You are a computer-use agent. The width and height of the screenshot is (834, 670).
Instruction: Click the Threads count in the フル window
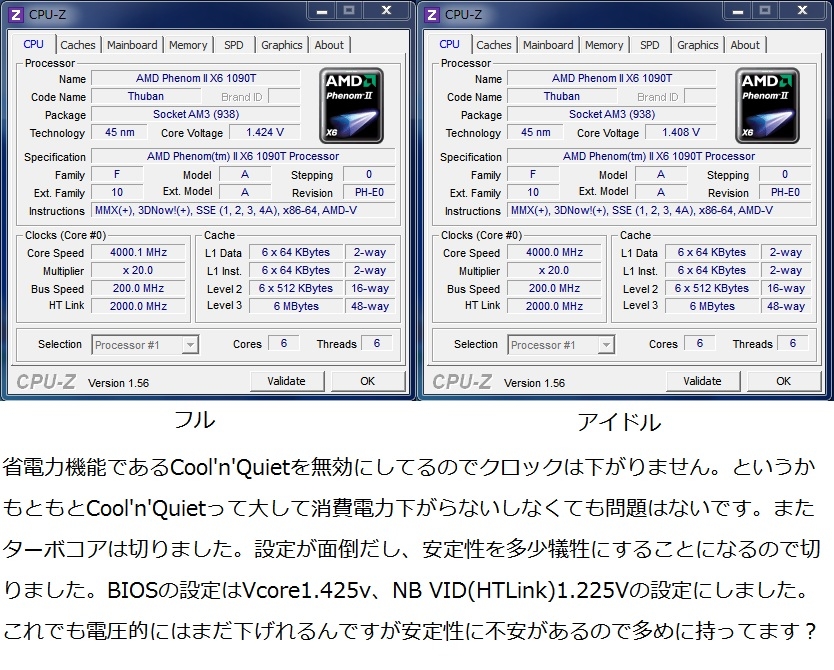[x=377, y=344]
